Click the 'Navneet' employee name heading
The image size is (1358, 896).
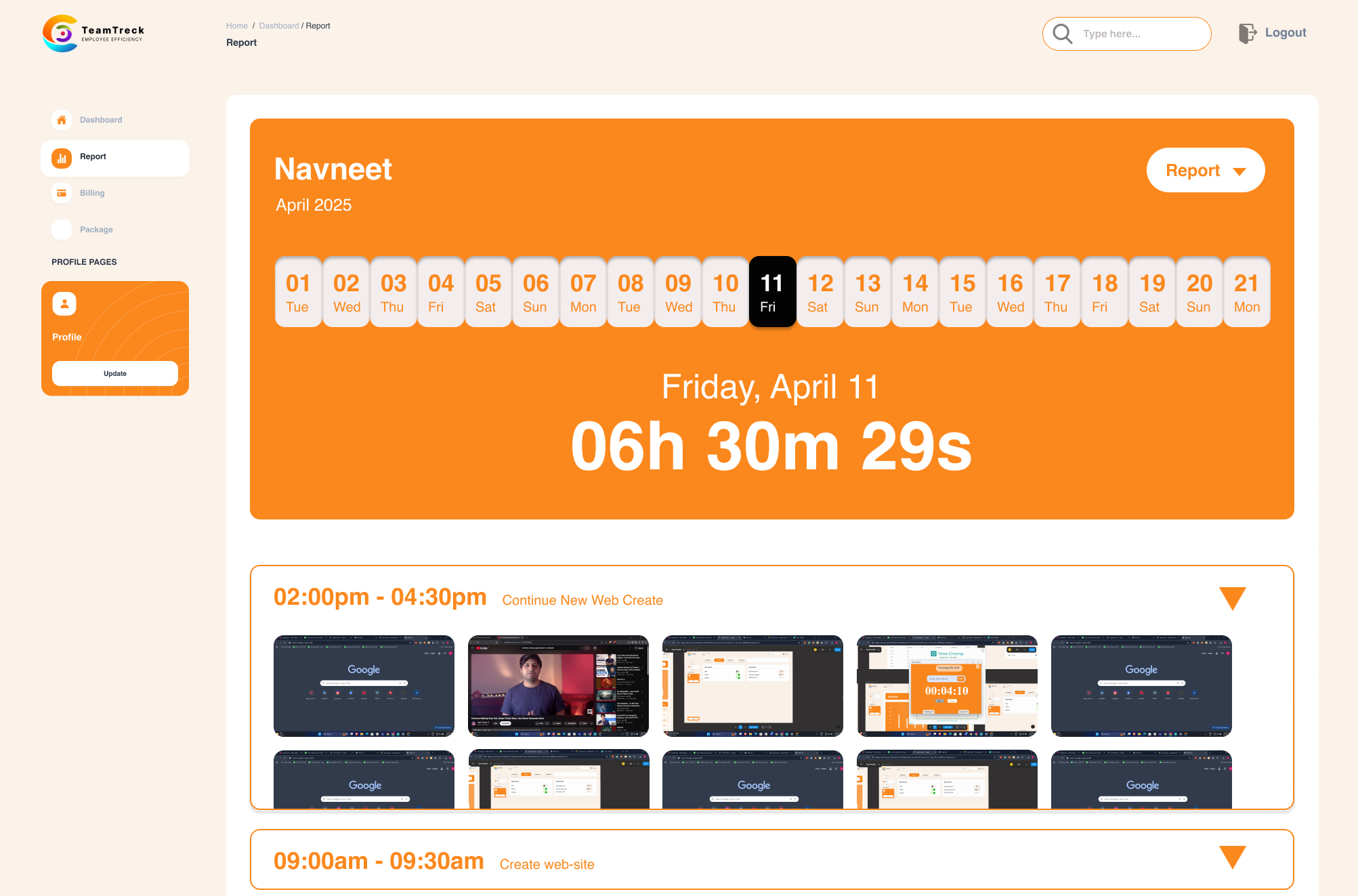tap(333, 169)
